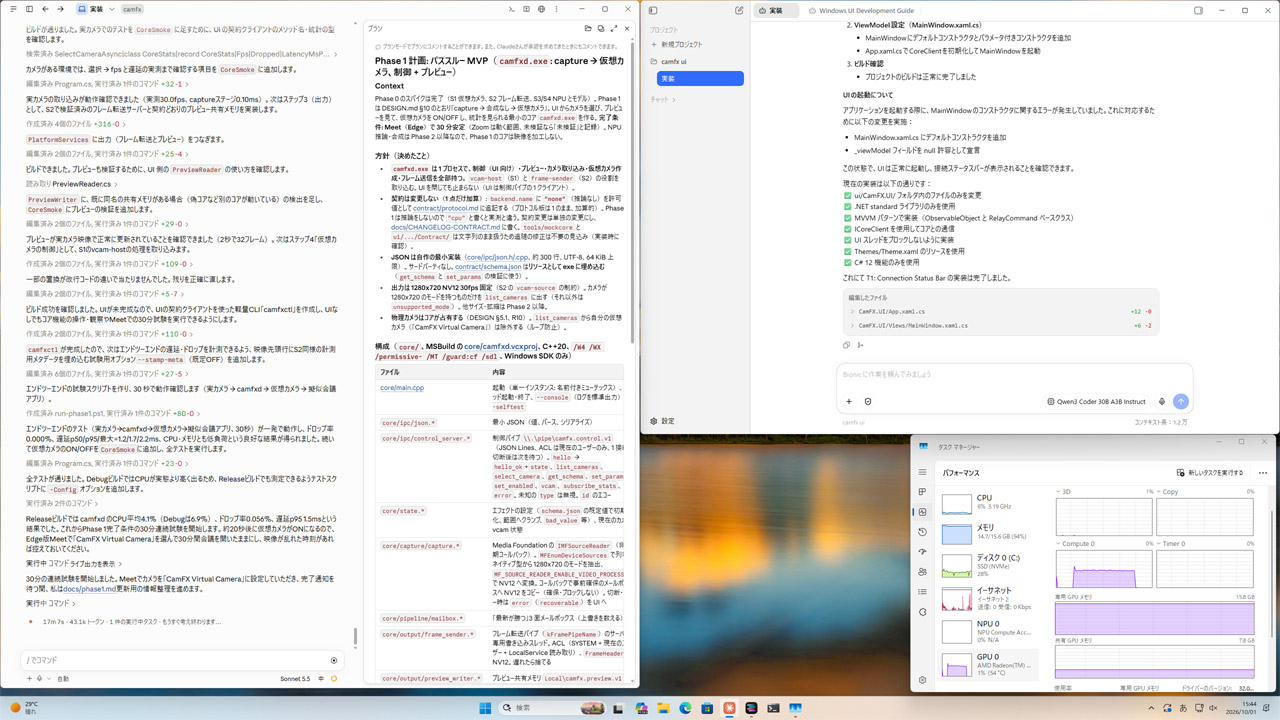1280x720 pixels.
Task: Click plus icon below command input in left window
Action: pos(28,678)
